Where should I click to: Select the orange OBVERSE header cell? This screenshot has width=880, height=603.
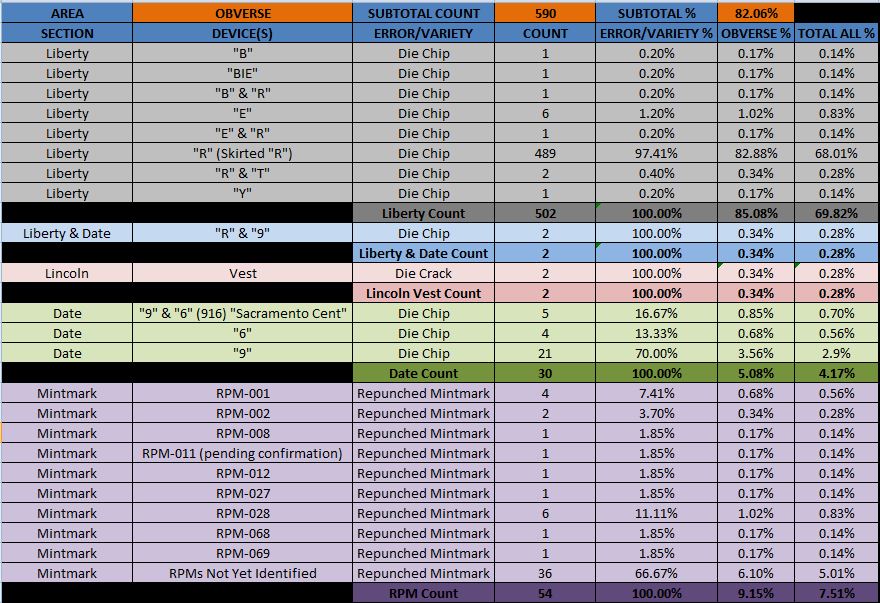[242, 13]
